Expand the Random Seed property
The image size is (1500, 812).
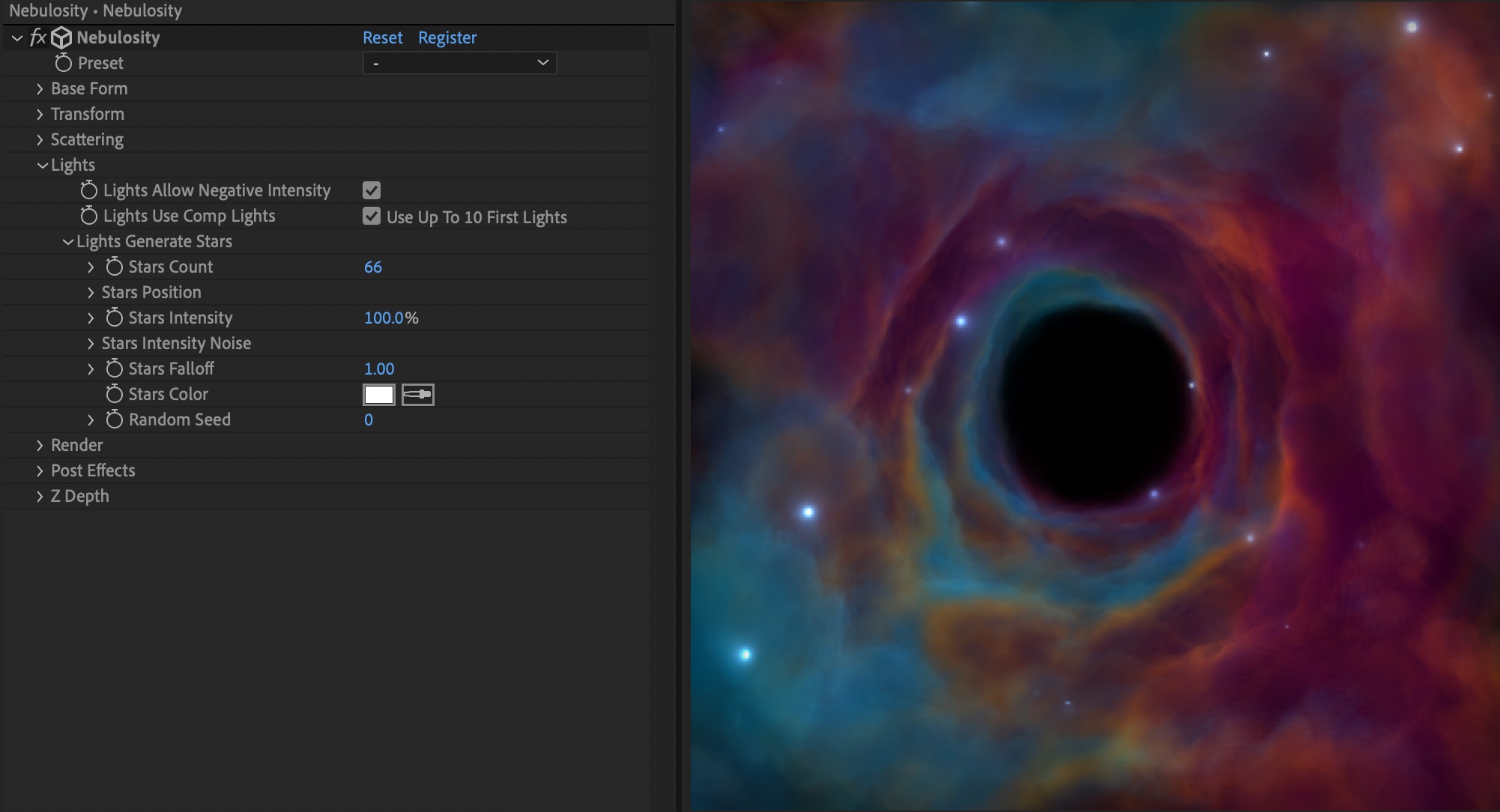tap(91, 419)
